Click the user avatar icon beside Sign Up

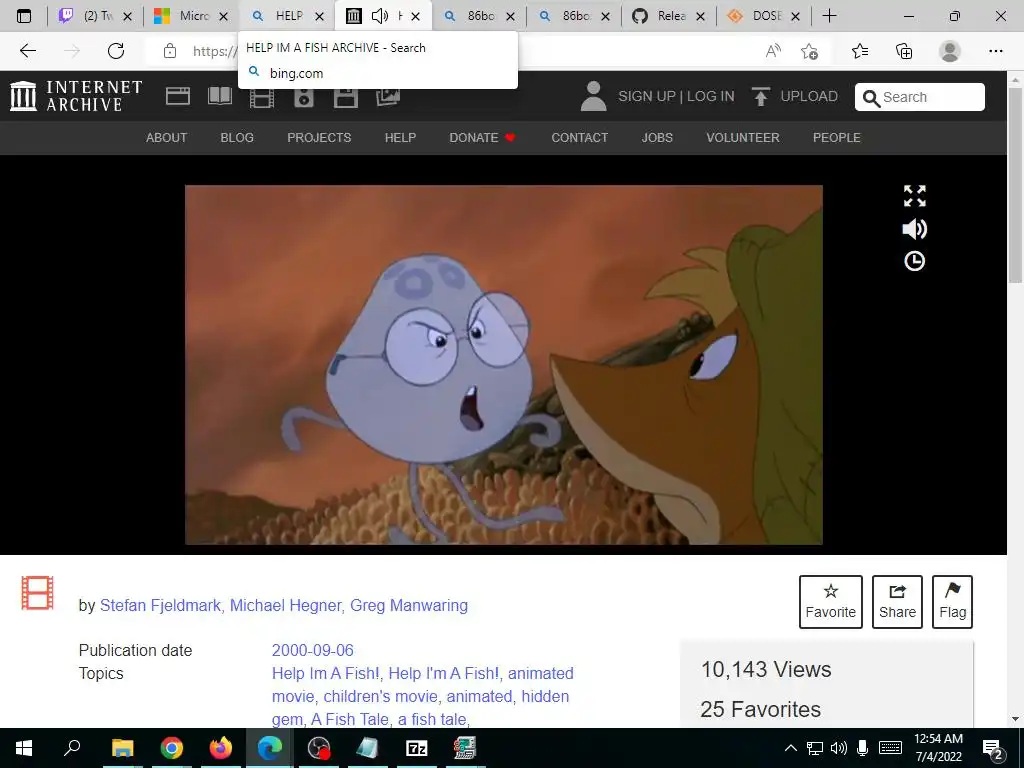click(x=594, y=96)
